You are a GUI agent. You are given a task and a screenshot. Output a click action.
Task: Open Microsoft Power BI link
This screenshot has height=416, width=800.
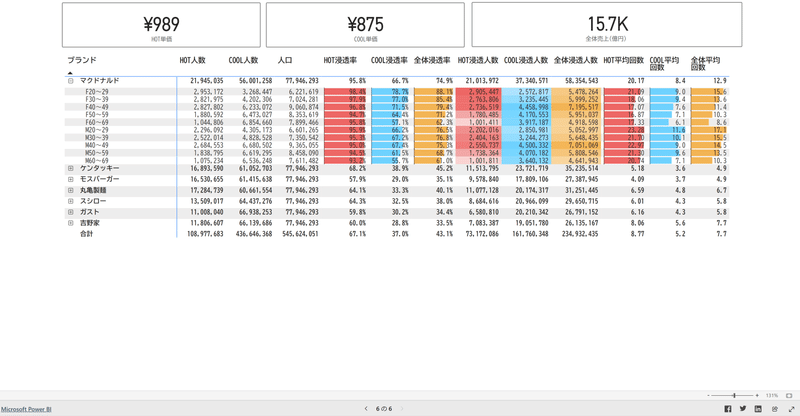click(26, 409)
